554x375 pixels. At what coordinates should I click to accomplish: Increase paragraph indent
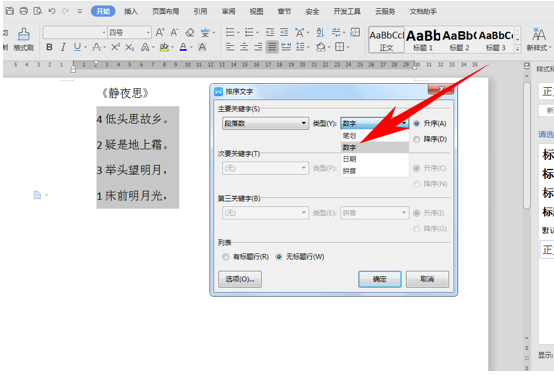pyautogui.click(x=284, y=33)
